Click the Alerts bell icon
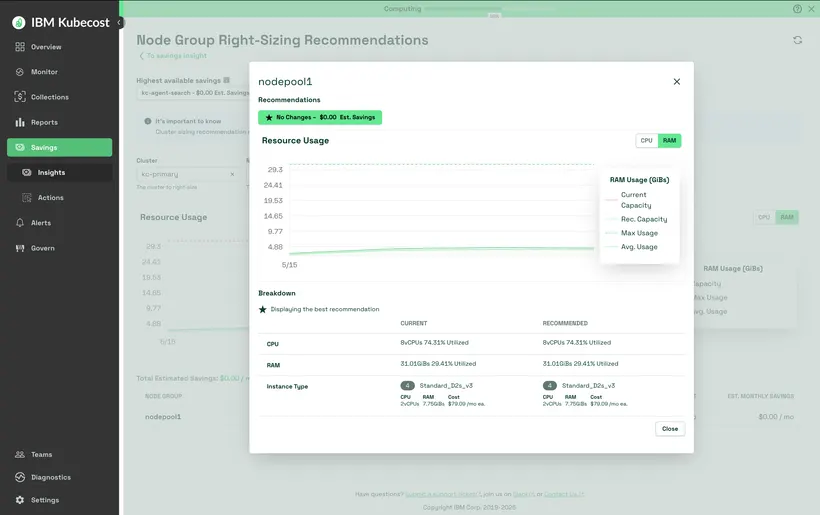 click(x=20, y=223)
